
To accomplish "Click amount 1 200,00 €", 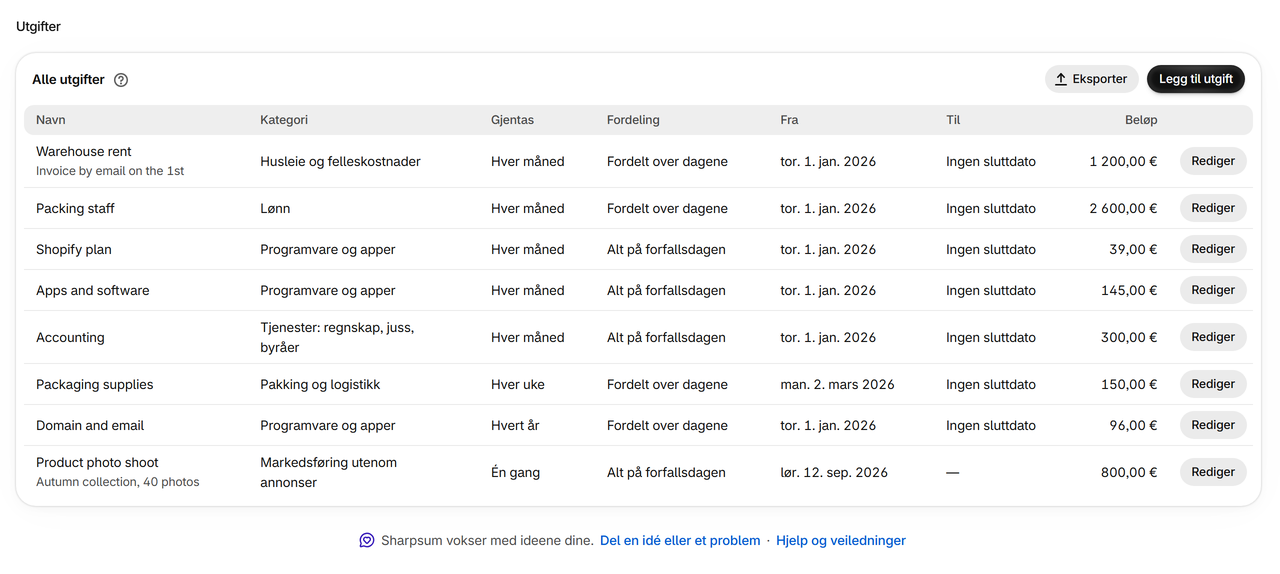I will coord(1124,161).
